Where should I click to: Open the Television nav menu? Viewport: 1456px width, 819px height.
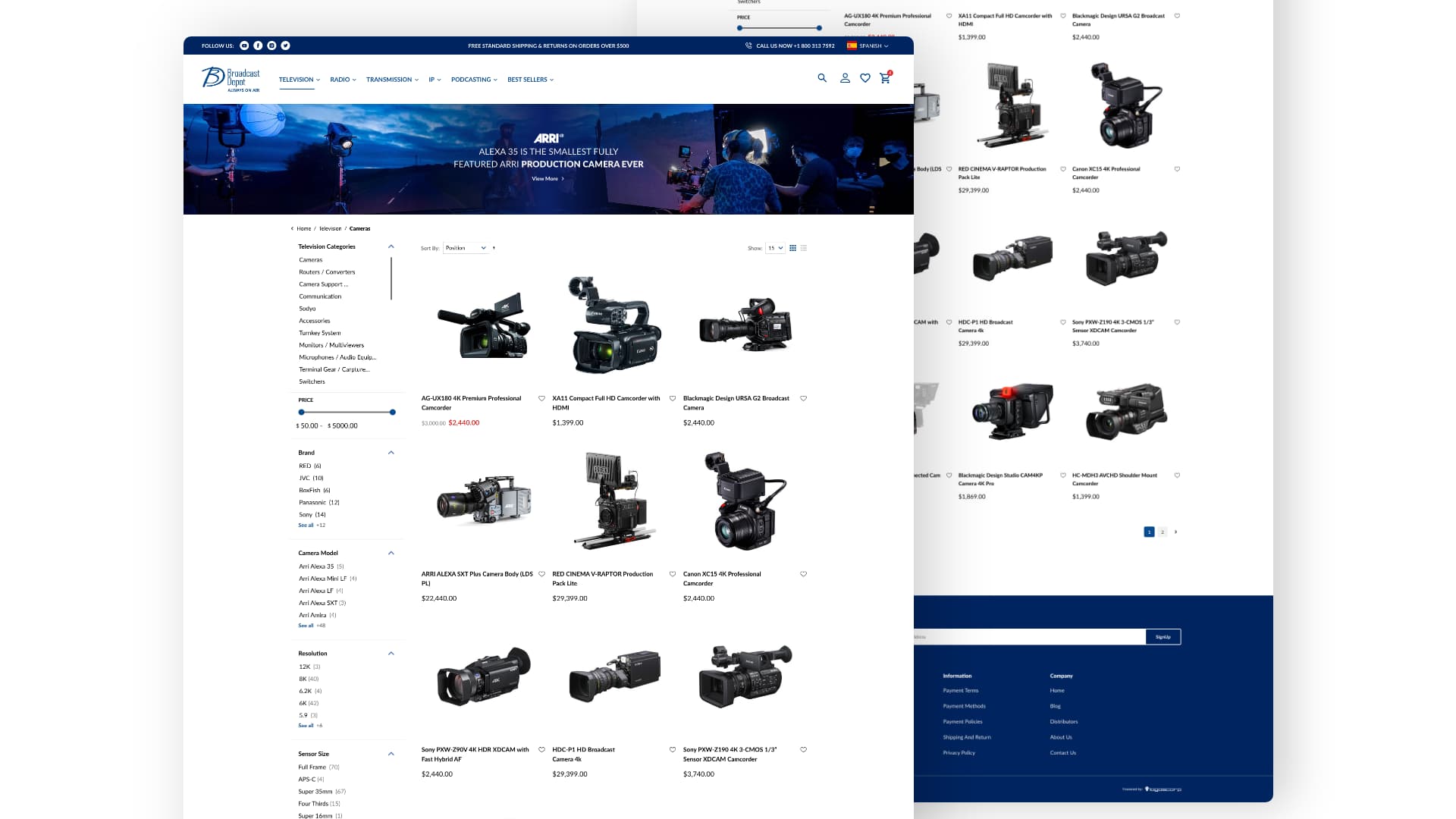pyautogui.click(x=300, y=80)
